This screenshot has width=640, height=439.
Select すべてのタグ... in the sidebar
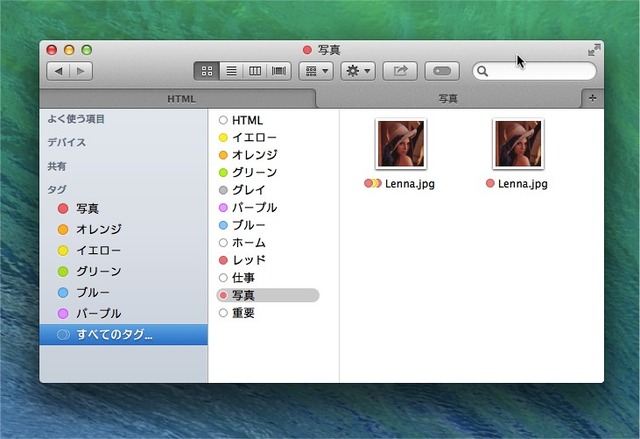click(x=124, y=335)
